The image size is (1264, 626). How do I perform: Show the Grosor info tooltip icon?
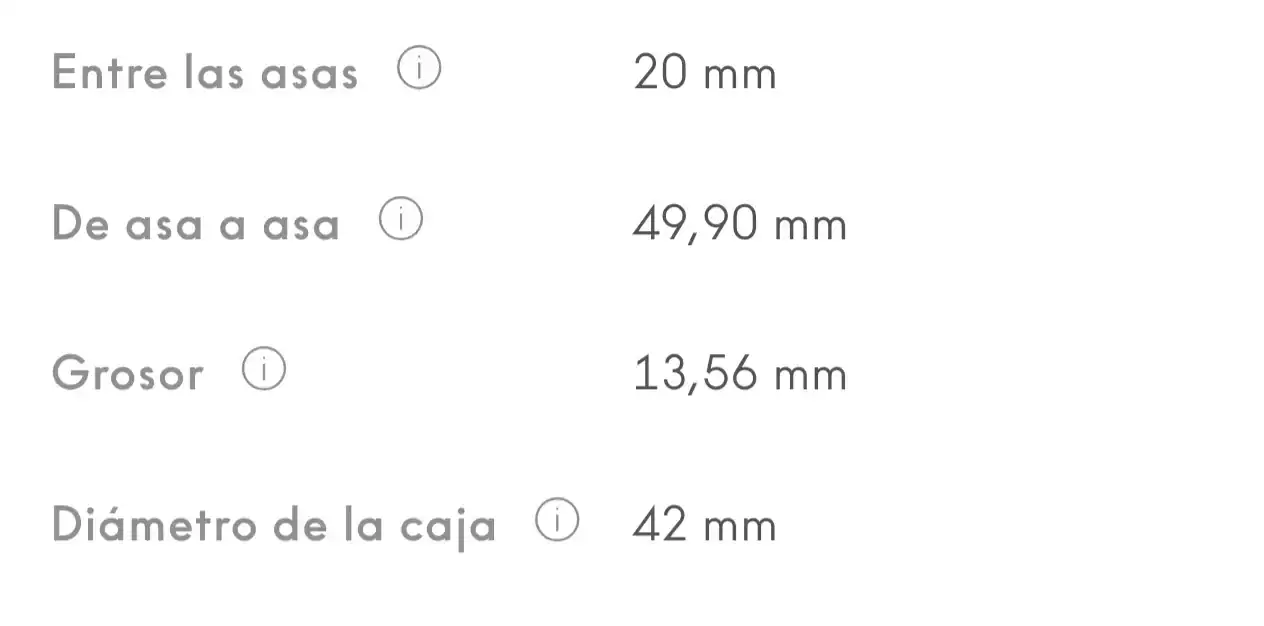click(264, 370)
